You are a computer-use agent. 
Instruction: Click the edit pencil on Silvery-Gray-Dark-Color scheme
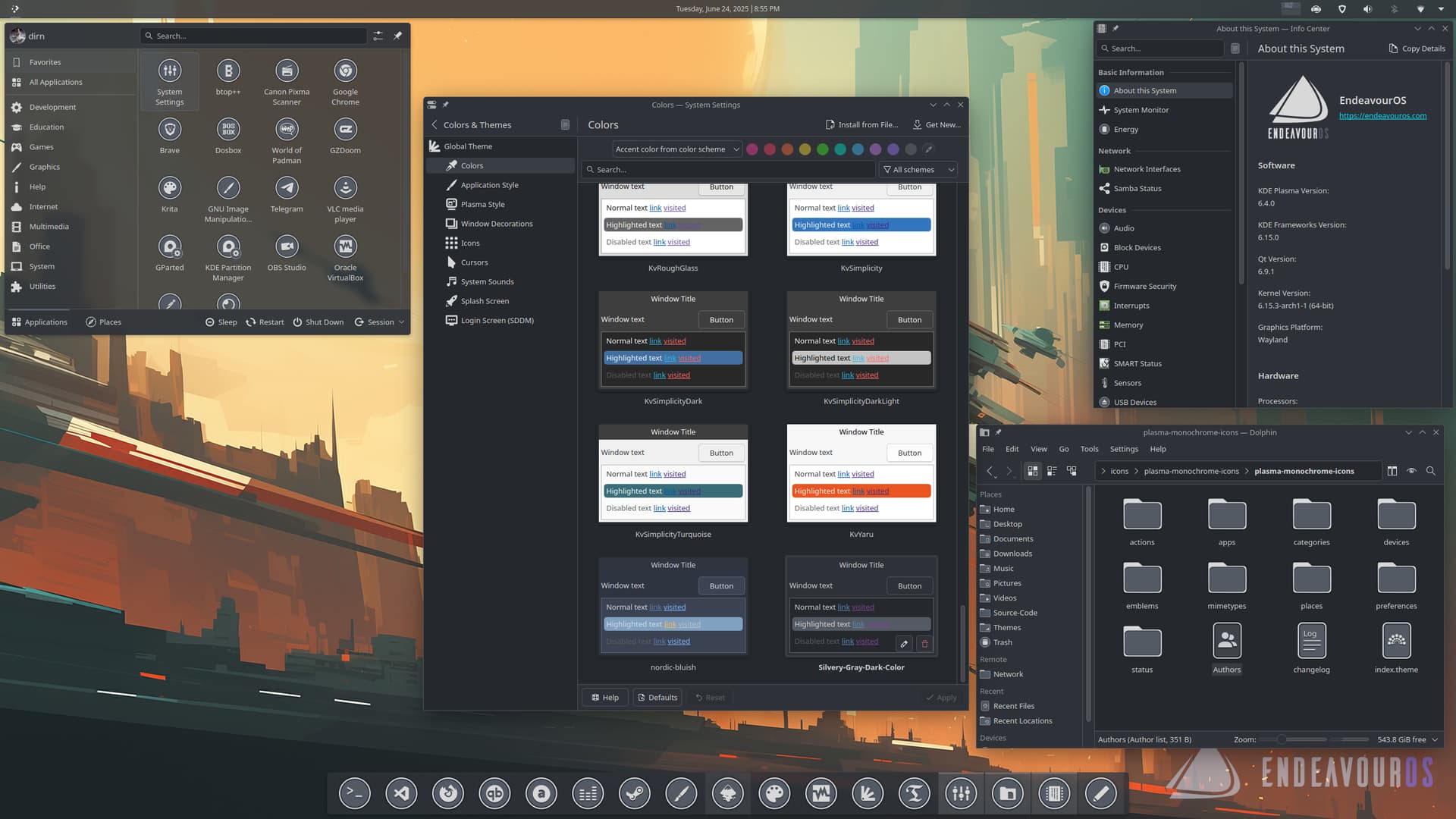pyautogui.click(x=904, y=644)
